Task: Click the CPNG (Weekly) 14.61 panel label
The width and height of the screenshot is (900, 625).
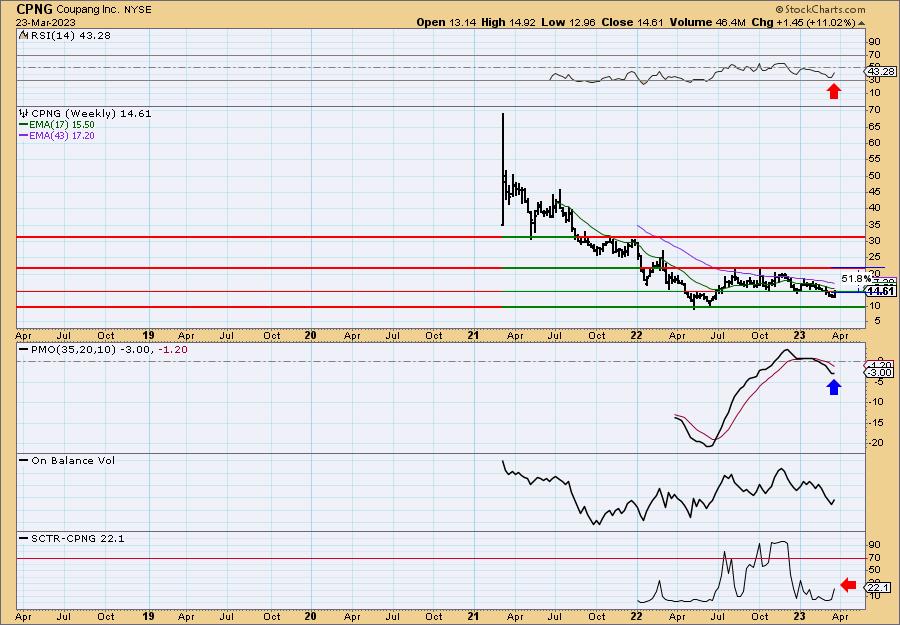Action: (x=91, y=114)
